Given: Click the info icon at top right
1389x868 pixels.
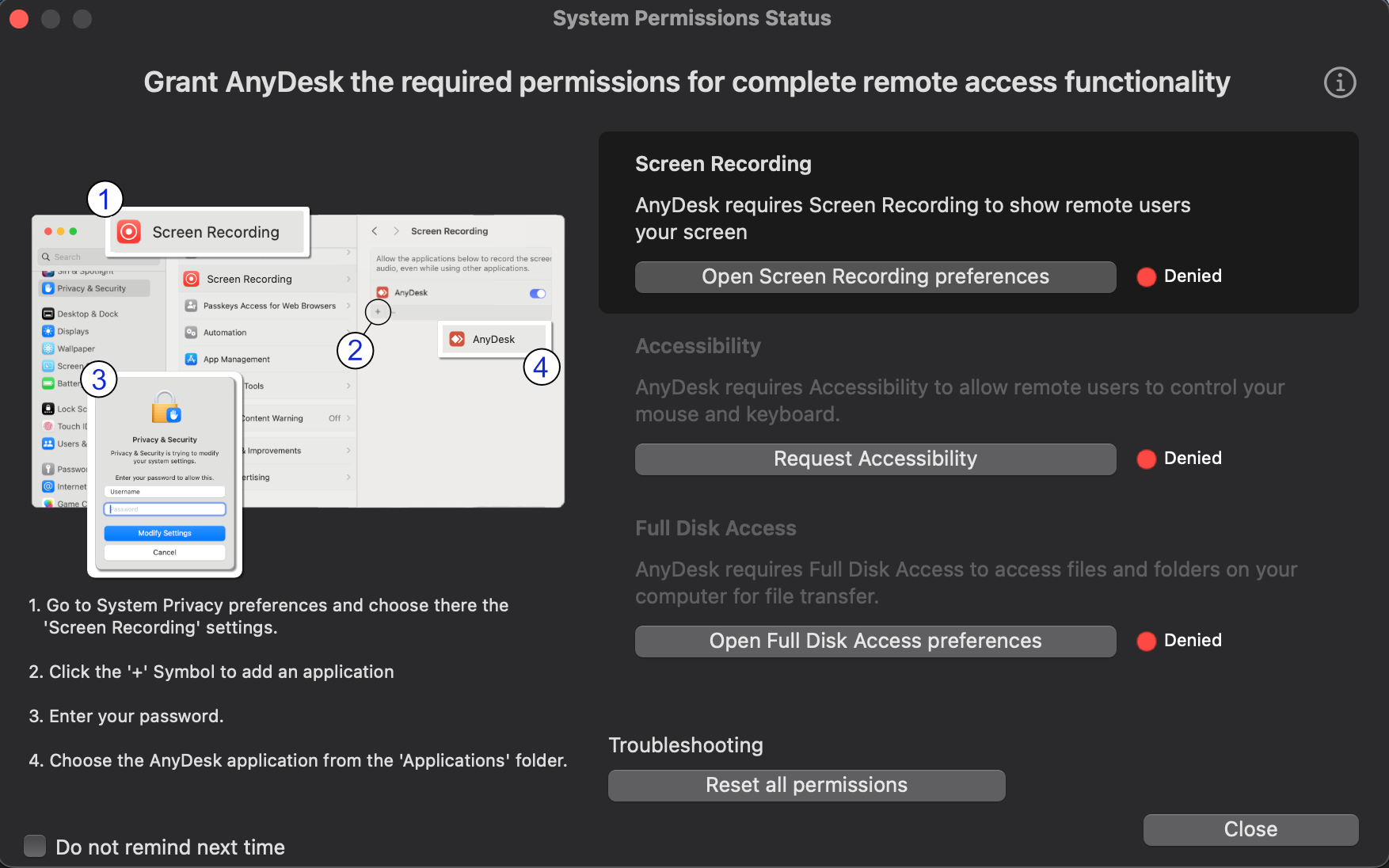Looking at the screenshot, I should 1340,82.
